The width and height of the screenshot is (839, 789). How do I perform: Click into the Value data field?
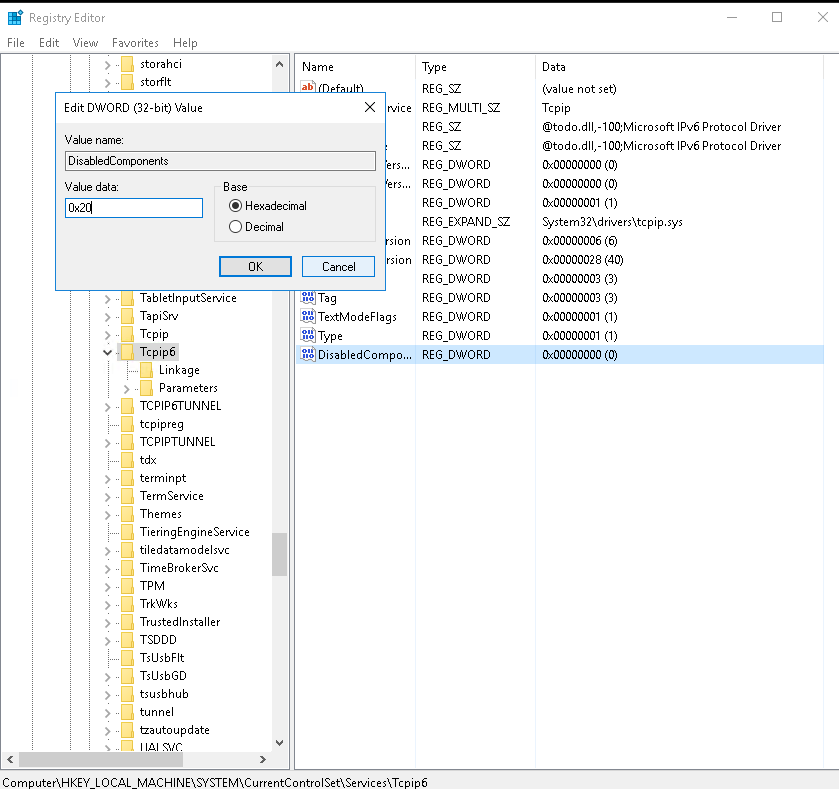click(134, 208)
